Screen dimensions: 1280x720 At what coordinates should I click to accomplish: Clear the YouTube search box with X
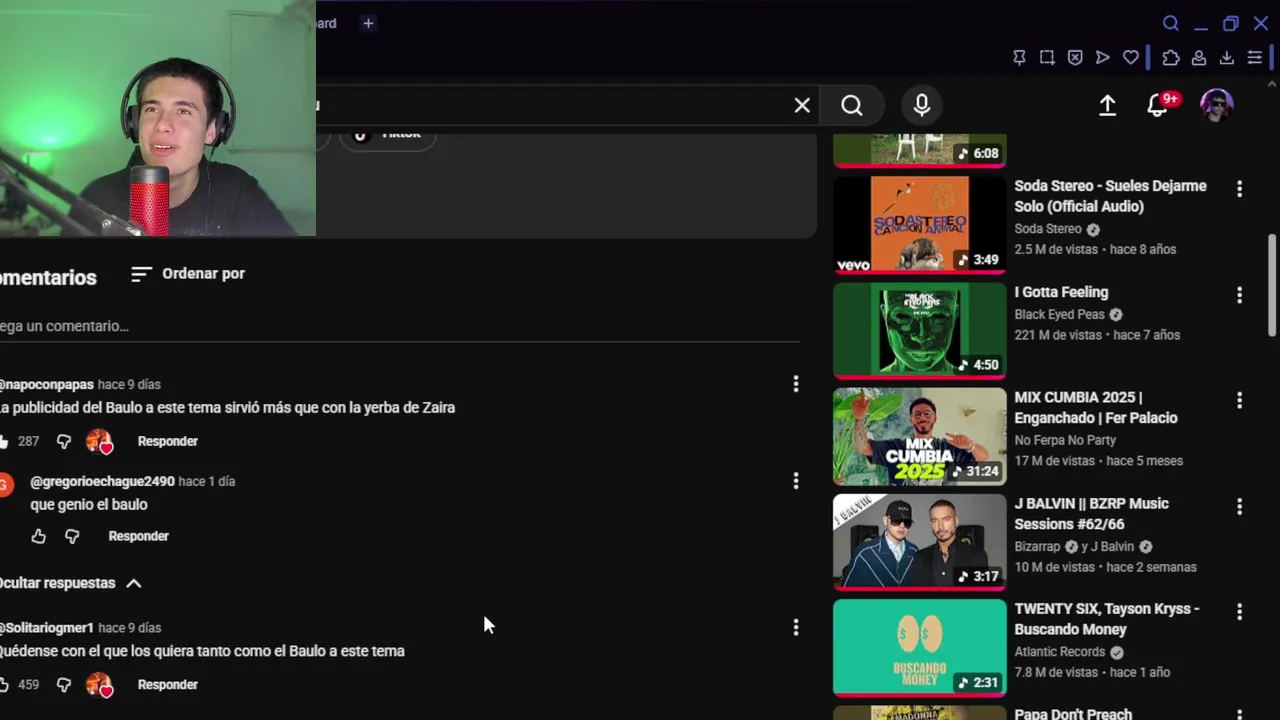coord(802,105)
